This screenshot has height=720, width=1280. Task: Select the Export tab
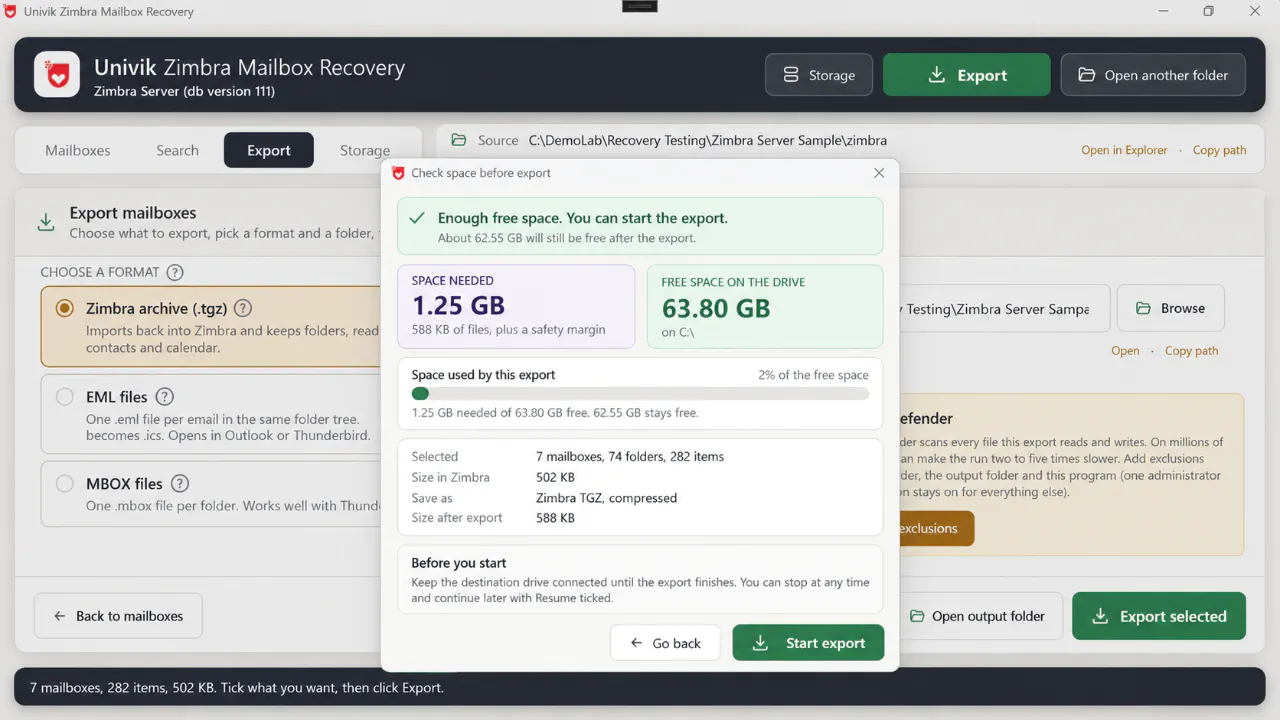point(269,150)
